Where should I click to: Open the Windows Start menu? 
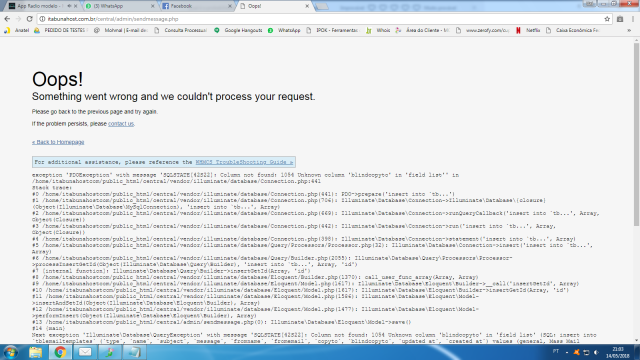tap(11, 352)
